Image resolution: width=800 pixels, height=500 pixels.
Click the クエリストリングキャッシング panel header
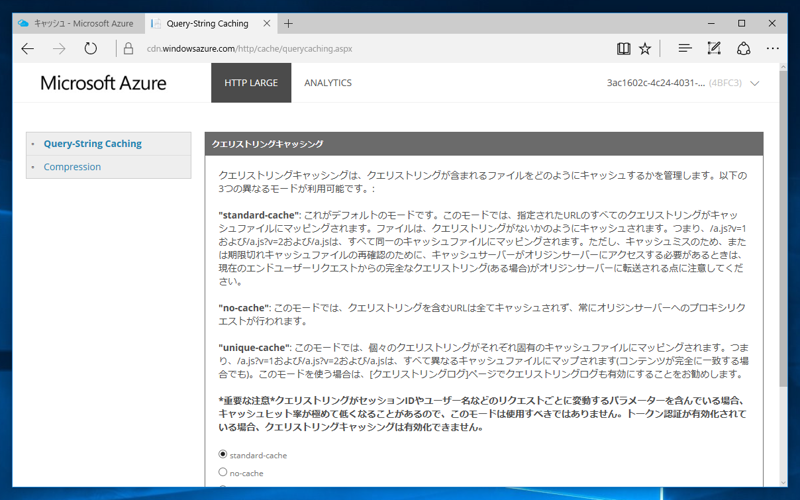tap(484, 144)
